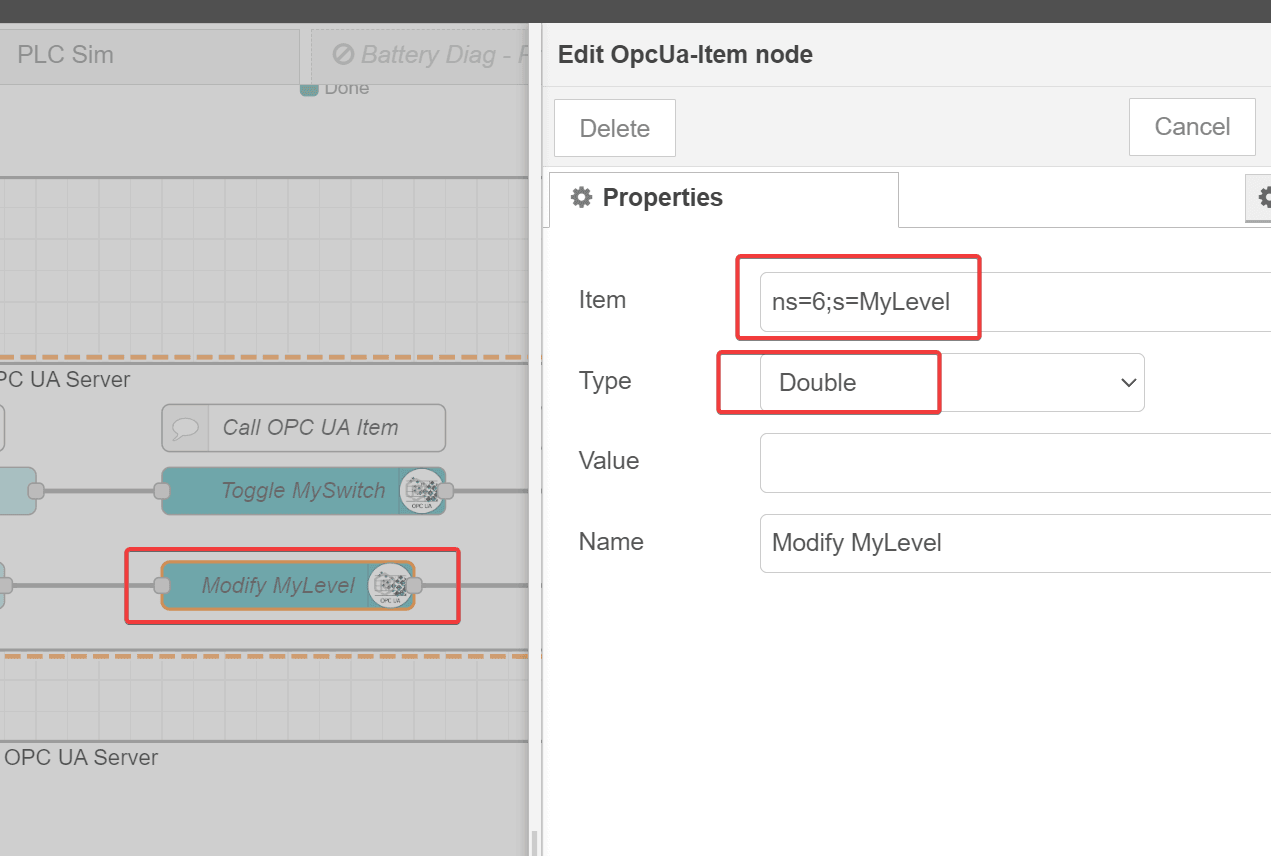Screen dimensions: 1271x856
Task: Open the Type dropdown showing Double
Action: click(x=951, y=383)
